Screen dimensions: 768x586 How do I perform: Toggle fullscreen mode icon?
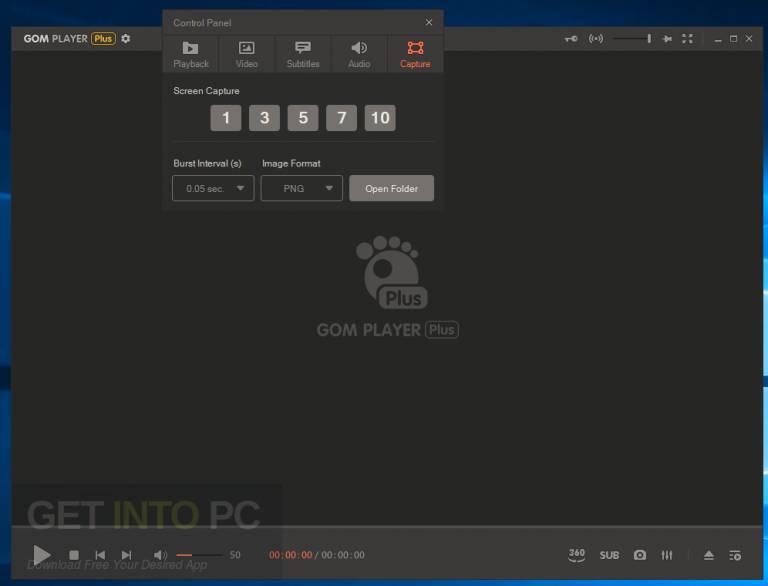click(x=688, y=39)
